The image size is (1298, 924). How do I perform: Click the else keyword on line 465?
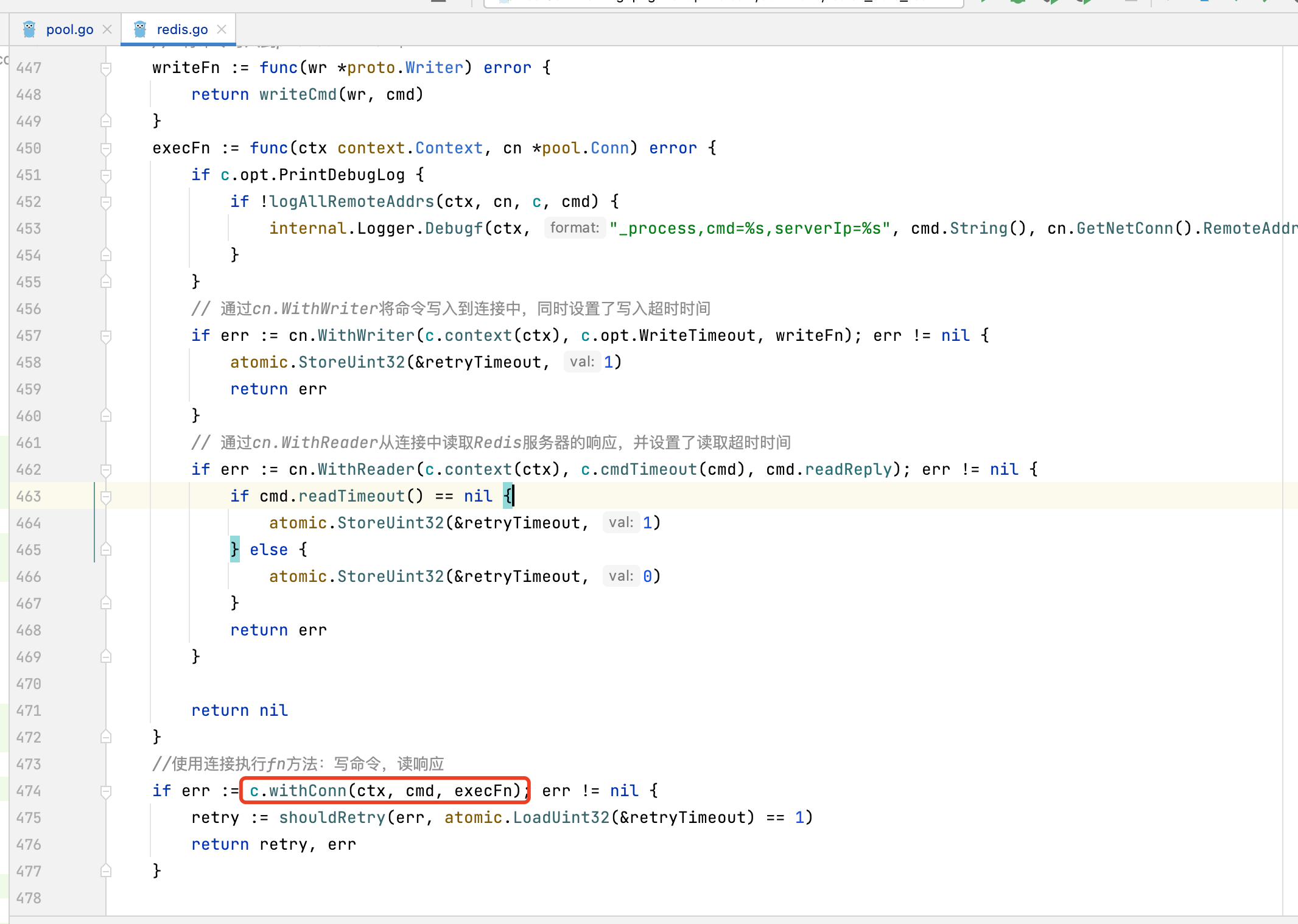[x=269, y=550]
